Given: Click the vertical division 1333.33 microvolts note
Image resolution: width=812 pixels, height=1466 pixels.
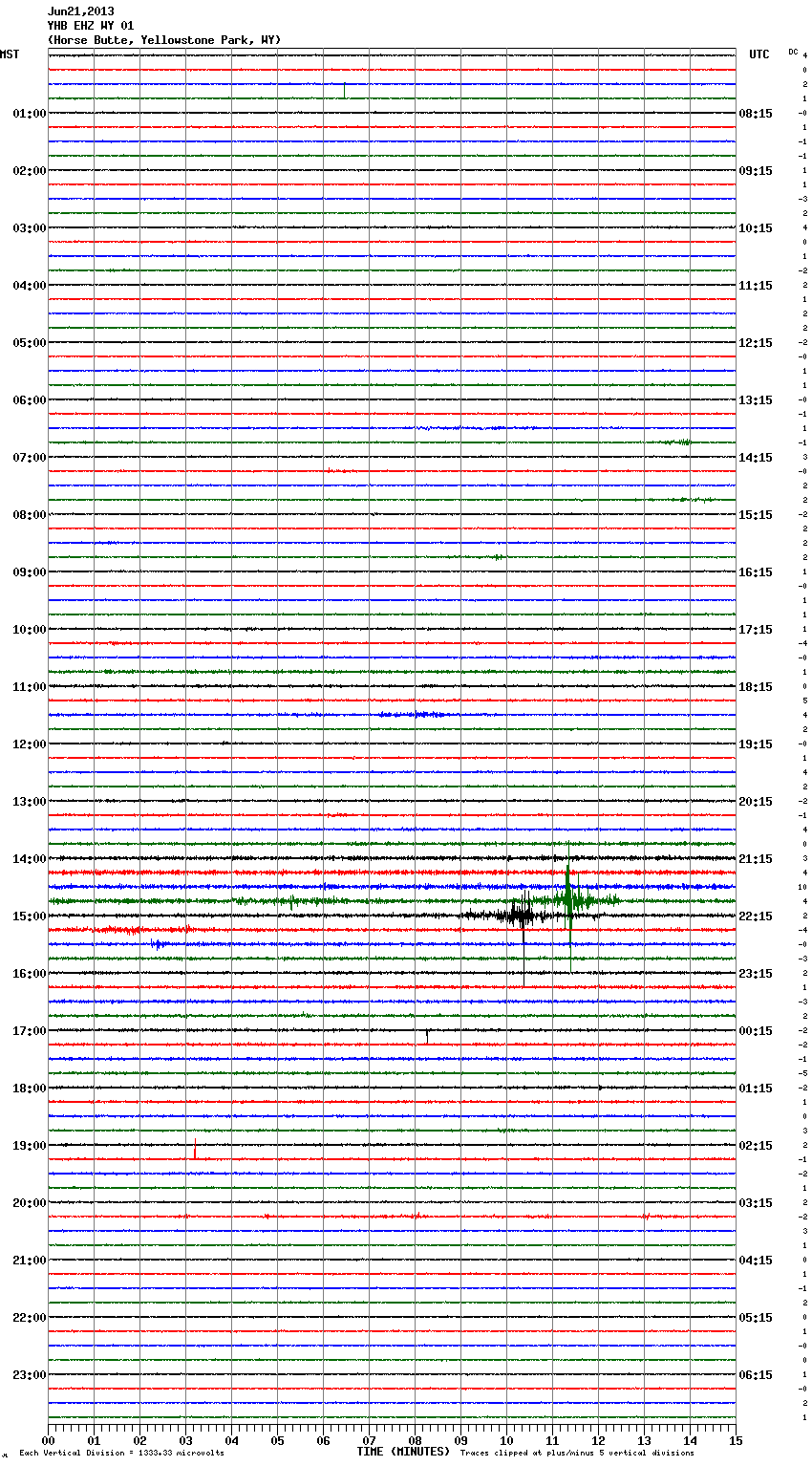Looking at the screenshot, I should [121, 1454].
